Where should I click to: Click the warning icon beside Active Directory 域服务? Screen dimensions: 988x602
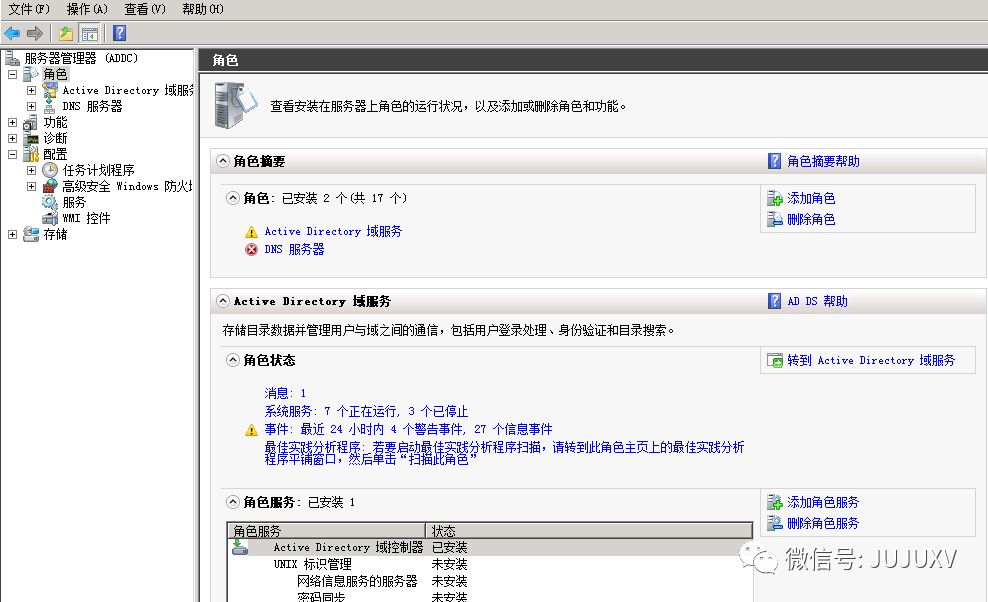[x=251, y=232]
